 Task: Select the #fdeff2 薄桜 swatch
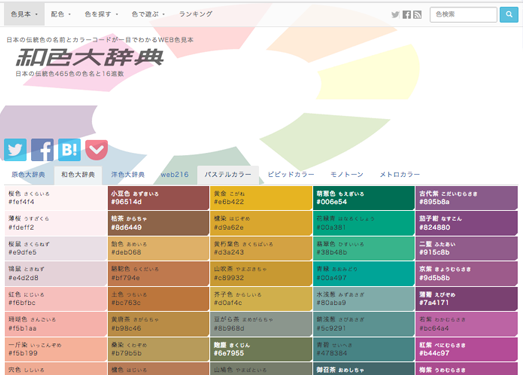point(56,223)
